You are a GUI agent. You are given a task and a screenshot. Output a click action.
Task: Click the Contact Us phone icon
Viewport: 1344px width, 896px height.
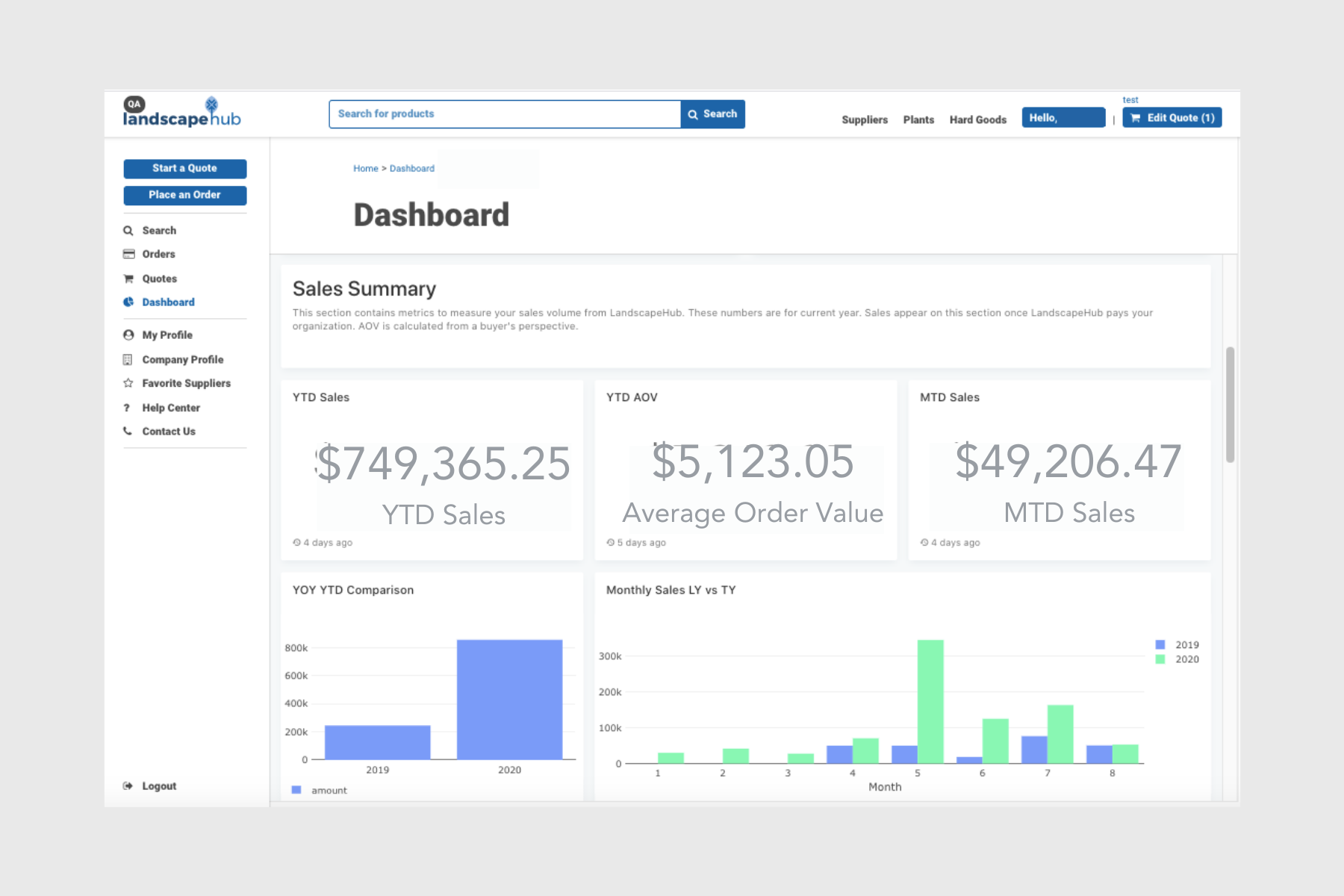[x=128, y=432]
